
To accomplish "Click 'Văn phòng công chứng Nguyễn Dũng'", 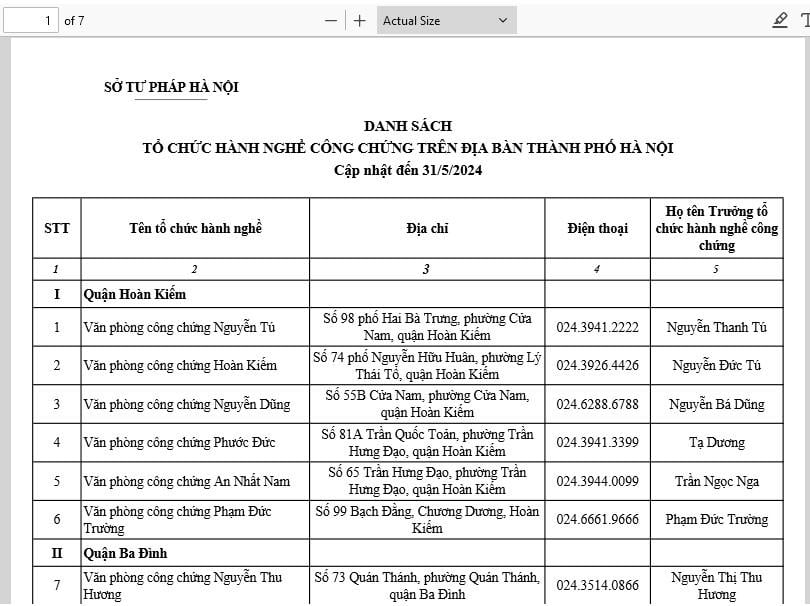I will [x=187, y=404].
